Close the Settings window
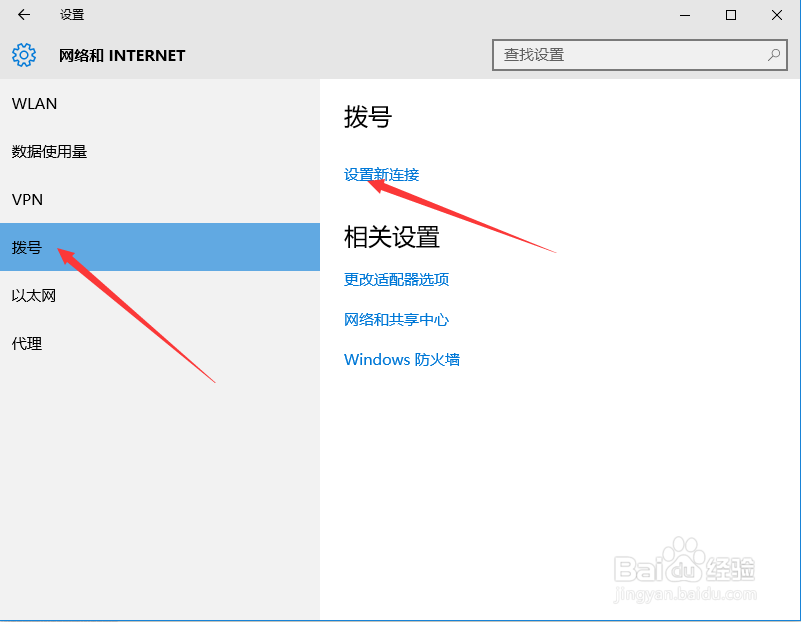801x622 pixels. [777, 15]
